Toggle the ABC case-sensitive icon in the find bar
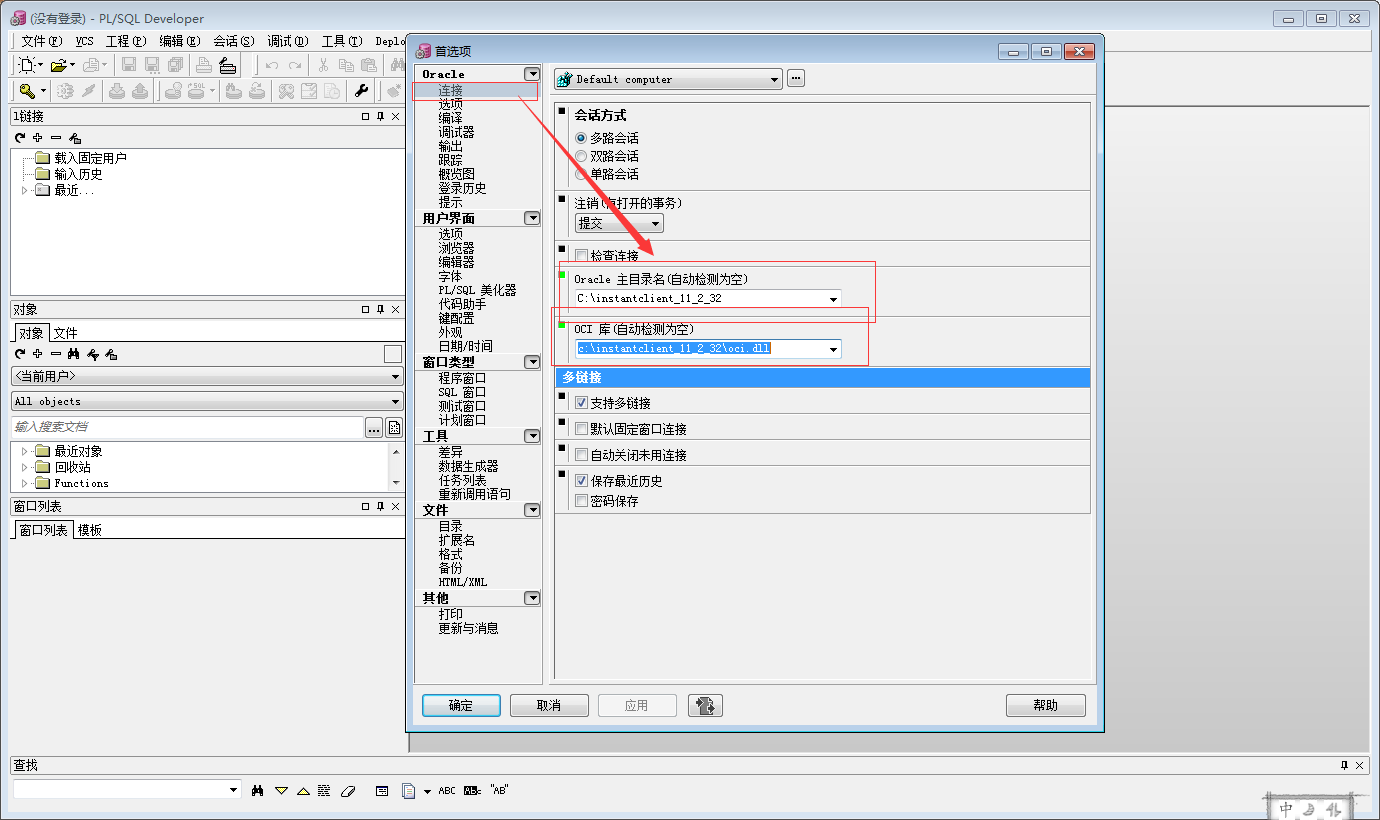The width and height of the screenshot is (1380, 820). click(x=447, y=790)
